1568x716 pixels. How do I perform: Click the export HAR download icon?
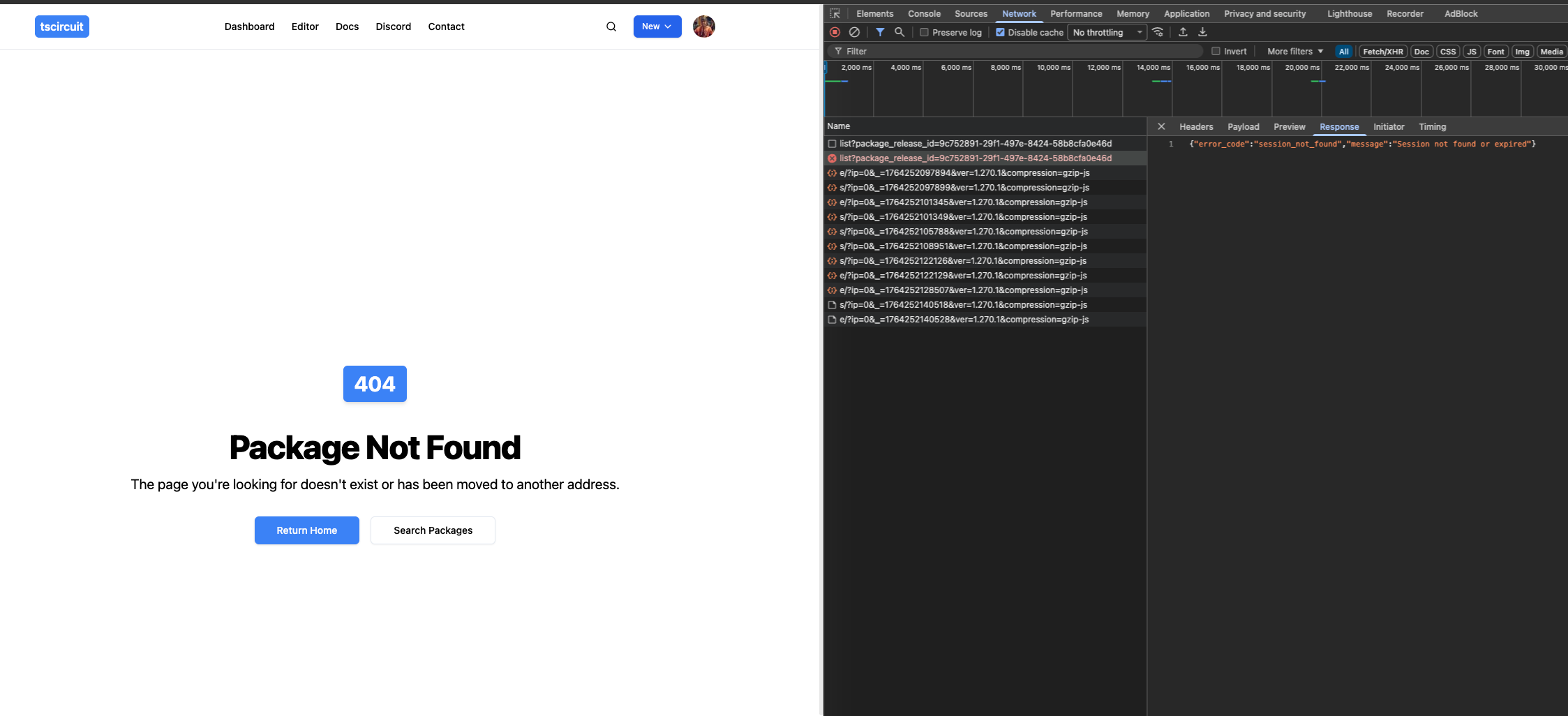coord(1202,32)
